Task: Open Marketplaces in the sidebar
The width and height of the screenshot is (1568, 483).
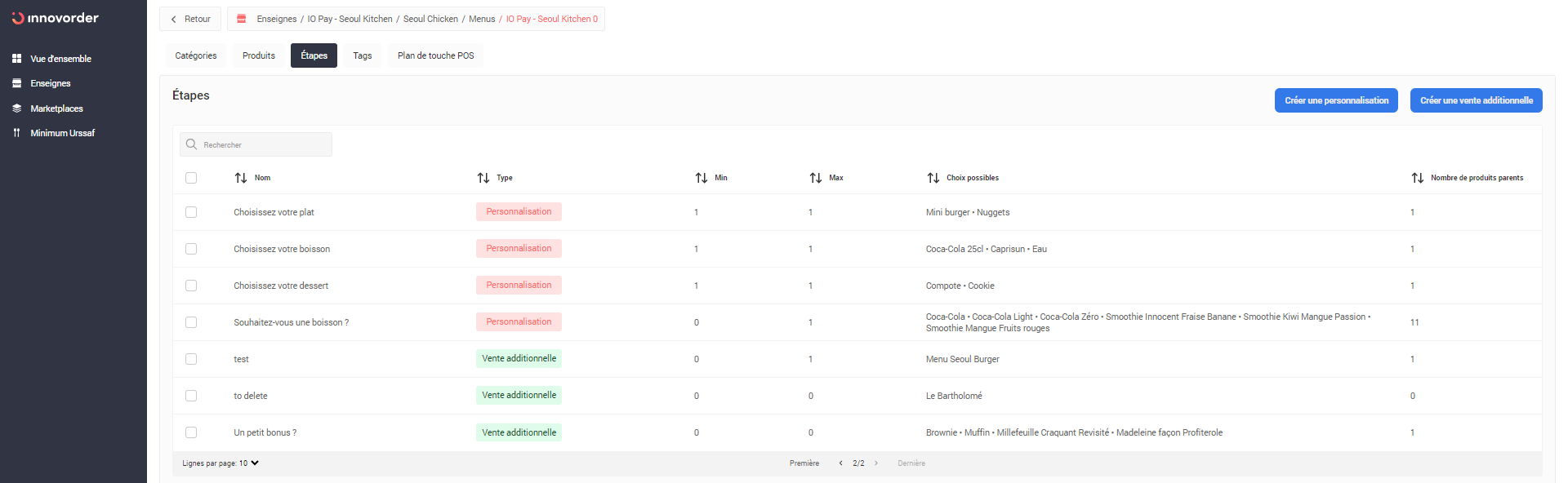Action: coord(56,109)
